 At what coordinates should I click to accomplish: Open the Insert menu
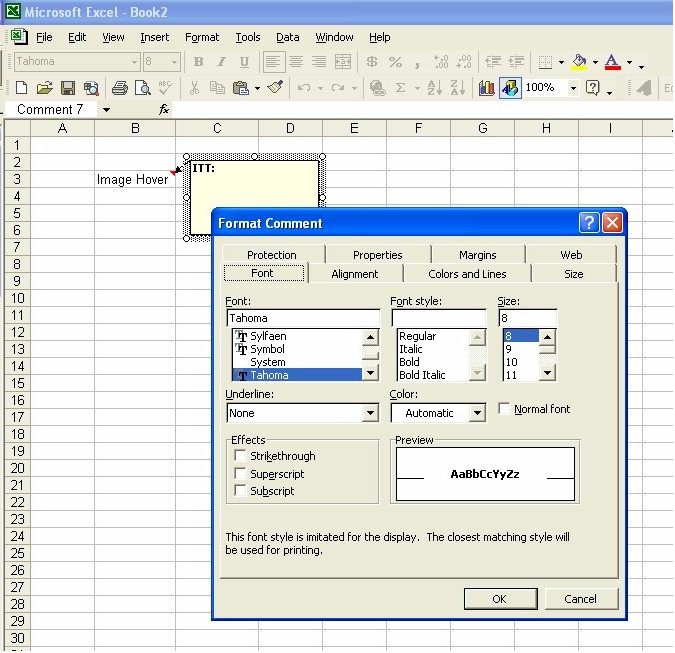[155, 37]
